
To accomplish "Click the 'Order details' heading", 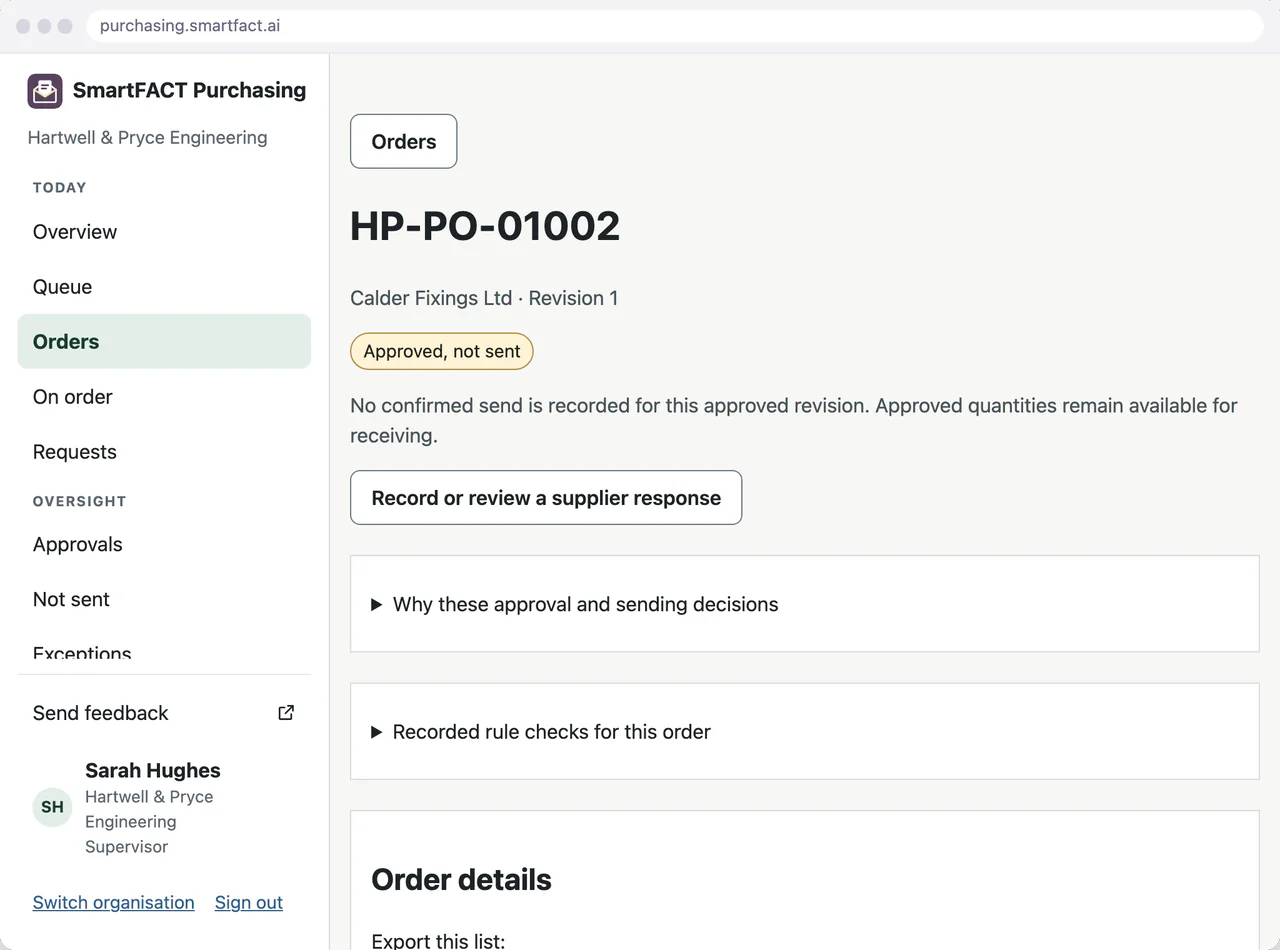I will [461, 880].
